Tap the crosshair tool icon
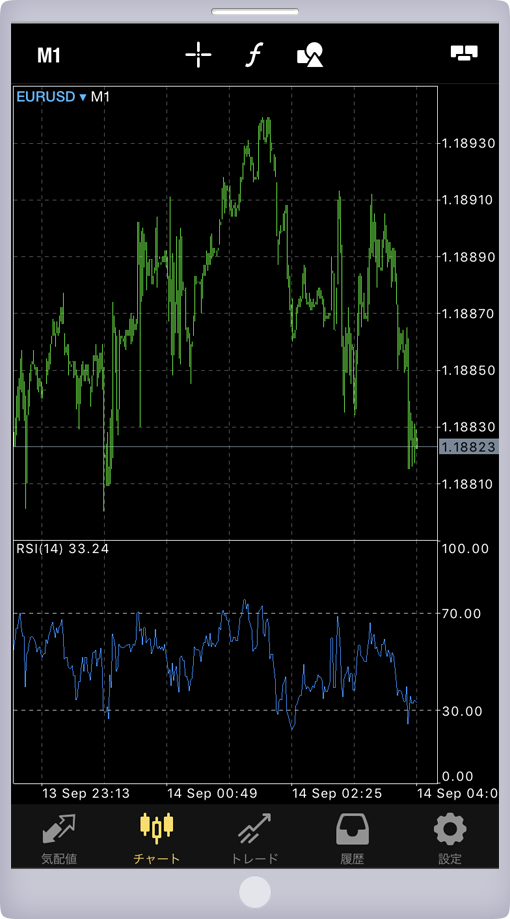This screenshot has width=510, height=919. [x=198, y=55]
